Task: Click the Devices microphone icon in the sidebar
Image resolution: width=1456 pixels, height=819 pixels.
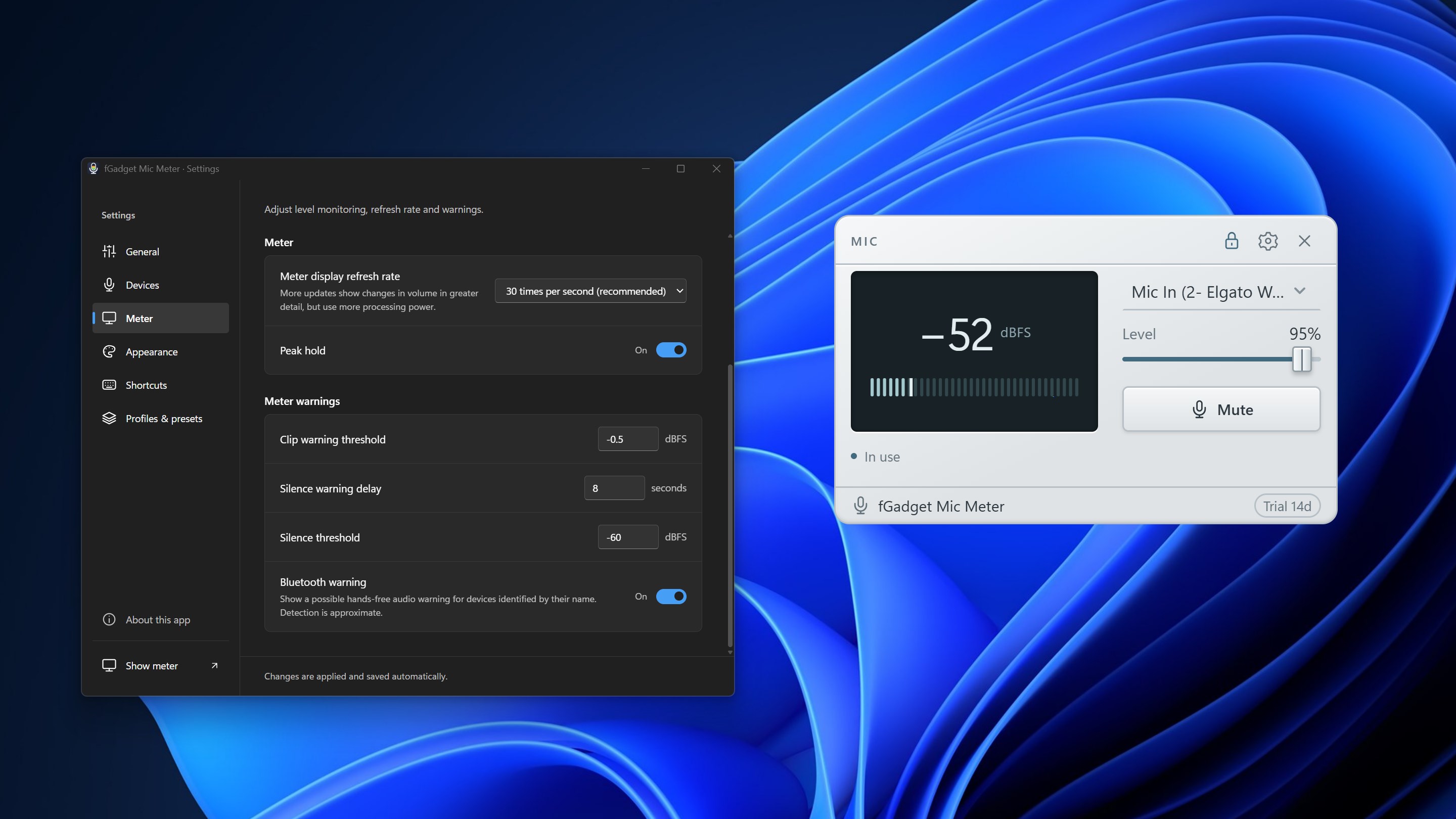Action: click(x=109, y=285)
